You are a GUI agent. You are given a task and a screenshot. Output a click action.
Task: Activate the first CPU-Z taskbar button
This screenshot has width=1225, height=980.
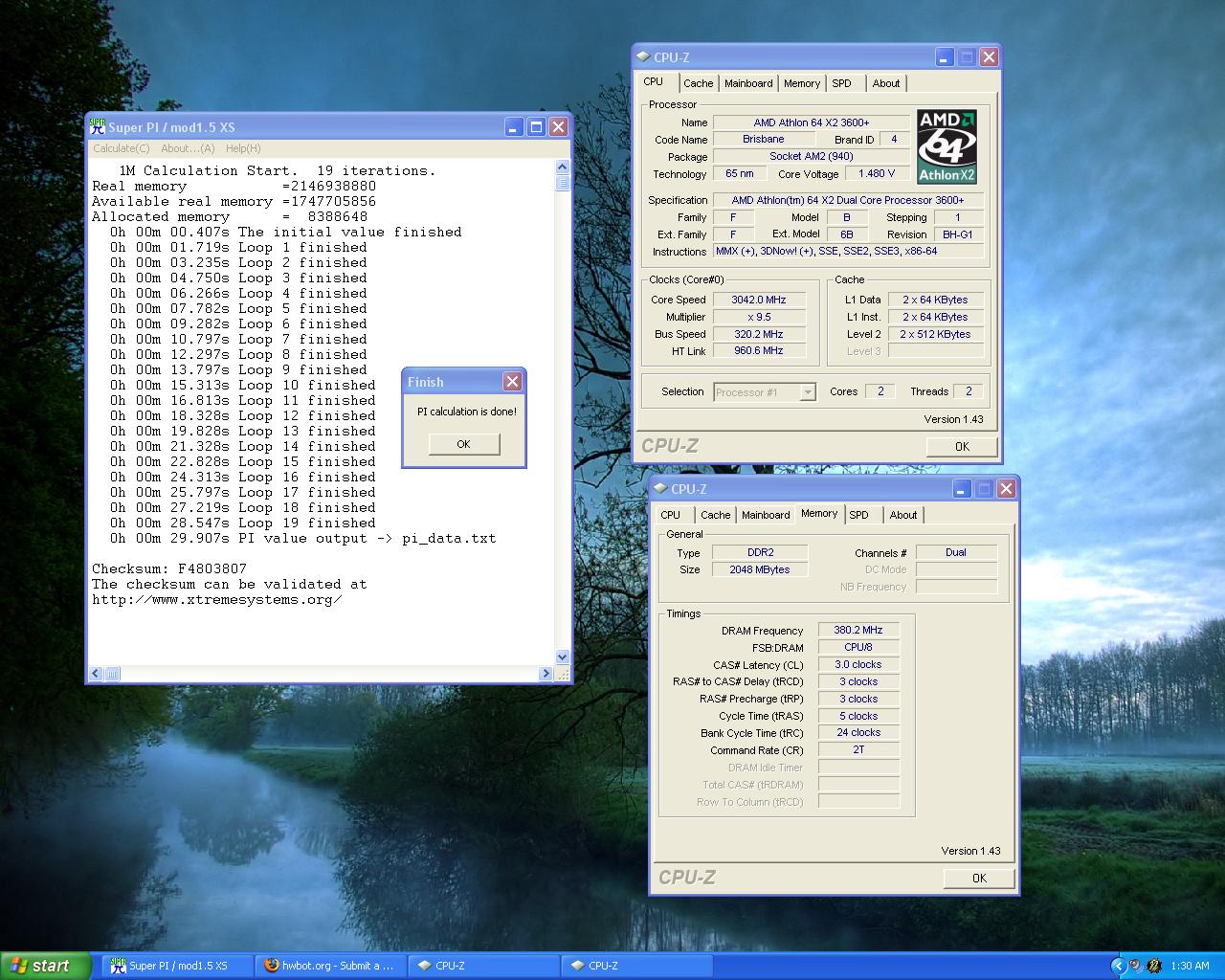coord(484,966)
